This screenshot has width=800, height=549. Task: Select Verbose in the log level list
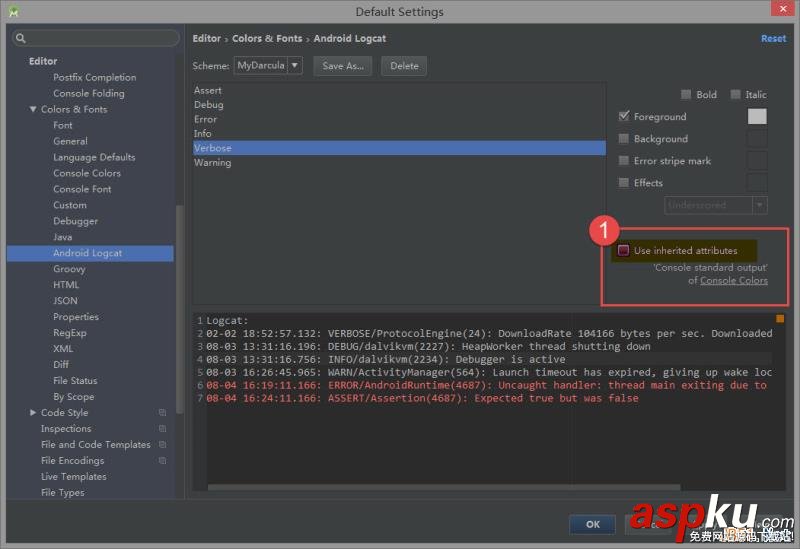pyautogui.click(x=399, y=148)
